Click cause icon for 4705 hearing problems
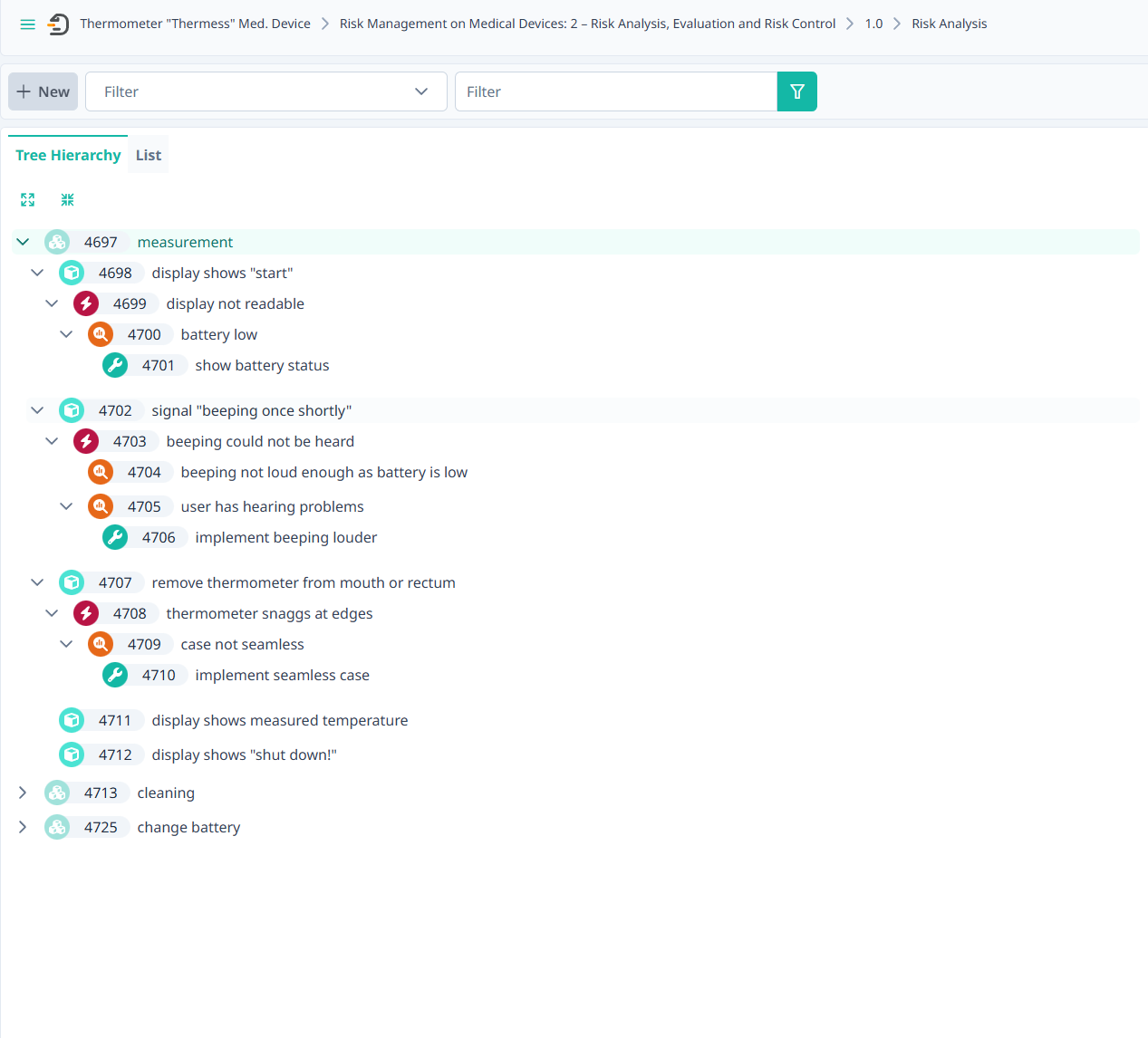This screenshot has width=1148, height=1038. click(101, 506)
